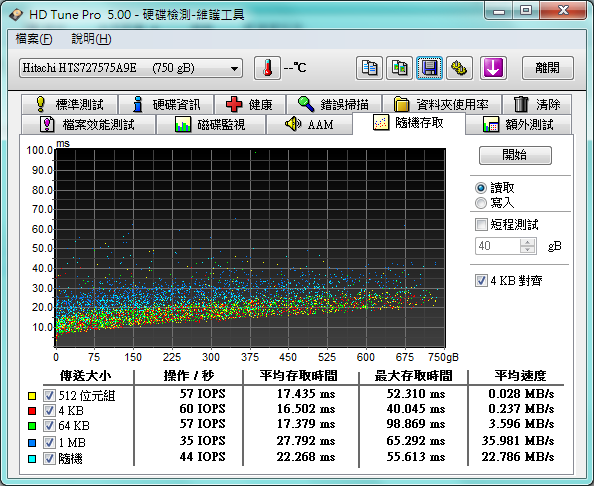Click the 98.869 ms maximum access value

(416, 424)
